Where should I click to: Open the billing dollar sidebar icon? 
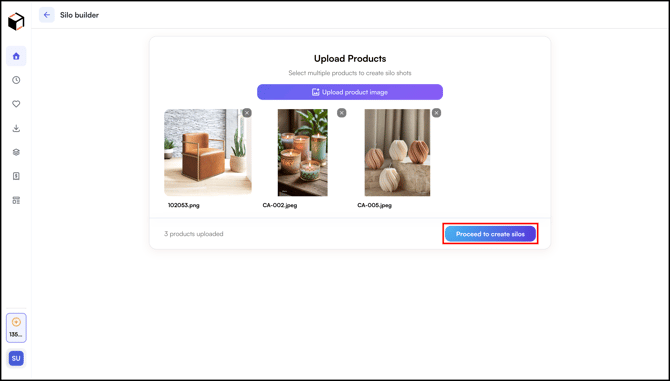click(x=16, y=176)
